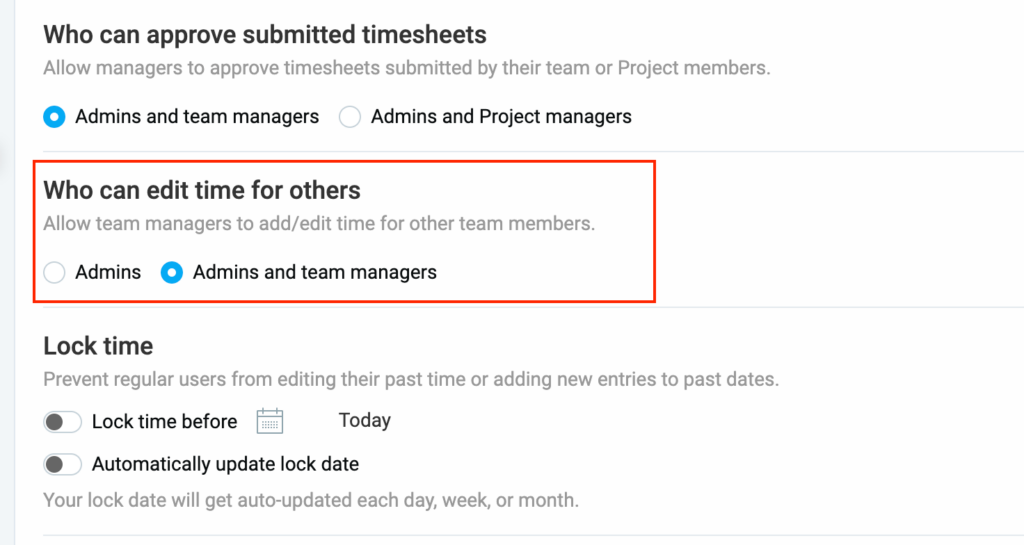Enable the "Lock time before" switch
Viewport: 1024px width, 545px height.
tap(62, 422)
